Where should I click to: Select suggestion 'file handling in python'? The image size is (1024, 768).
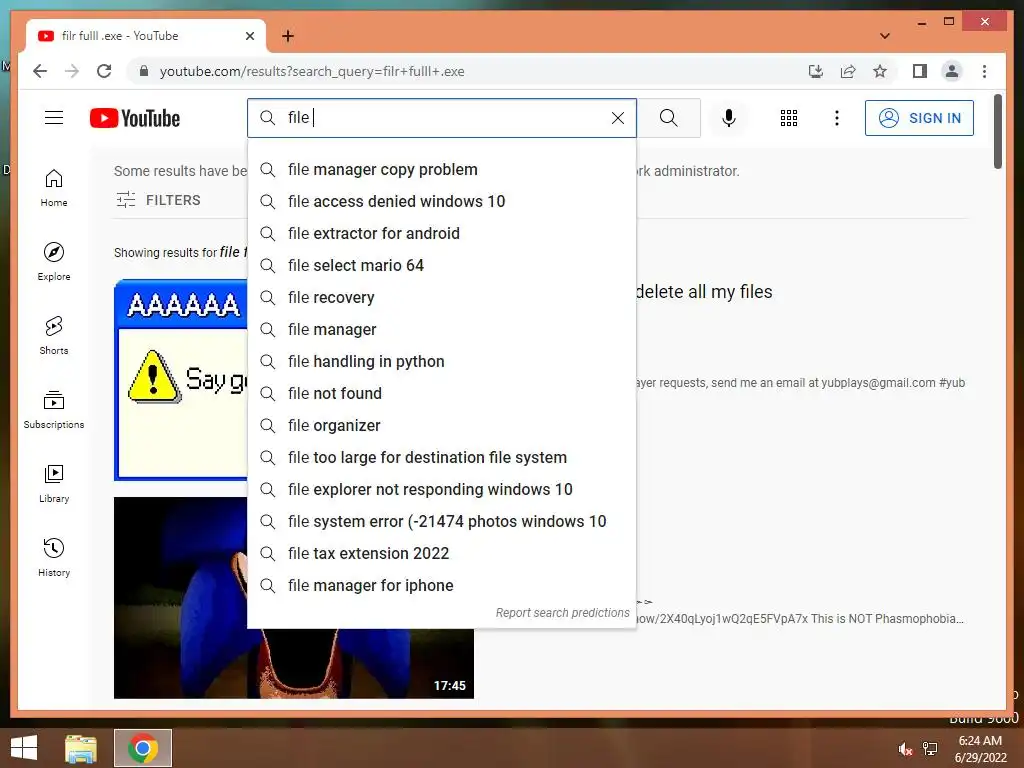point(441,362)
